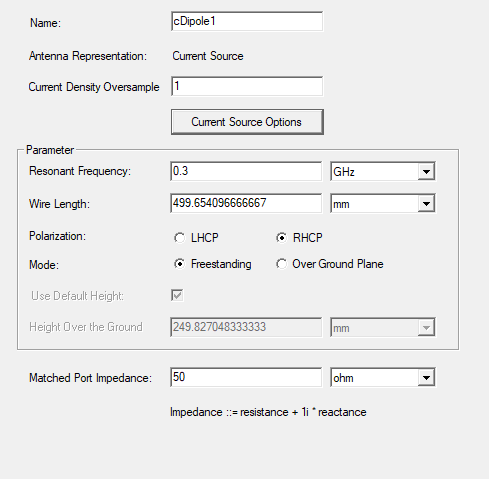Click the 'Antenna Representation:' label
The height and width of the screenshot is (479, 489).
[88, 56]
